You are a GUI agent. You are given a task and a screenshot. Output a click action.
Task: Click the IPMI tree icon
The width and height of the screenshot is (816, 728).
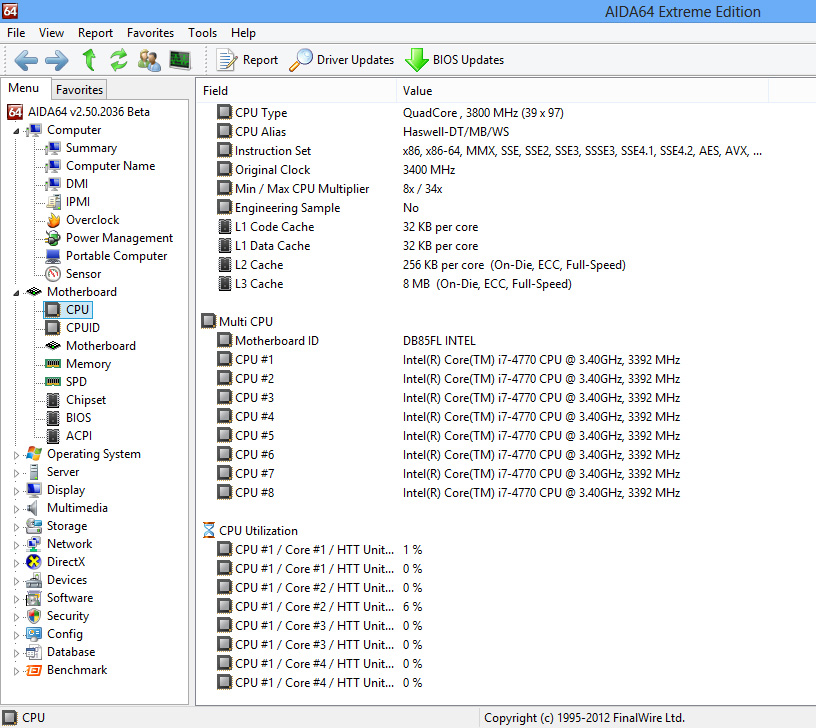click(x=54, y=202)
